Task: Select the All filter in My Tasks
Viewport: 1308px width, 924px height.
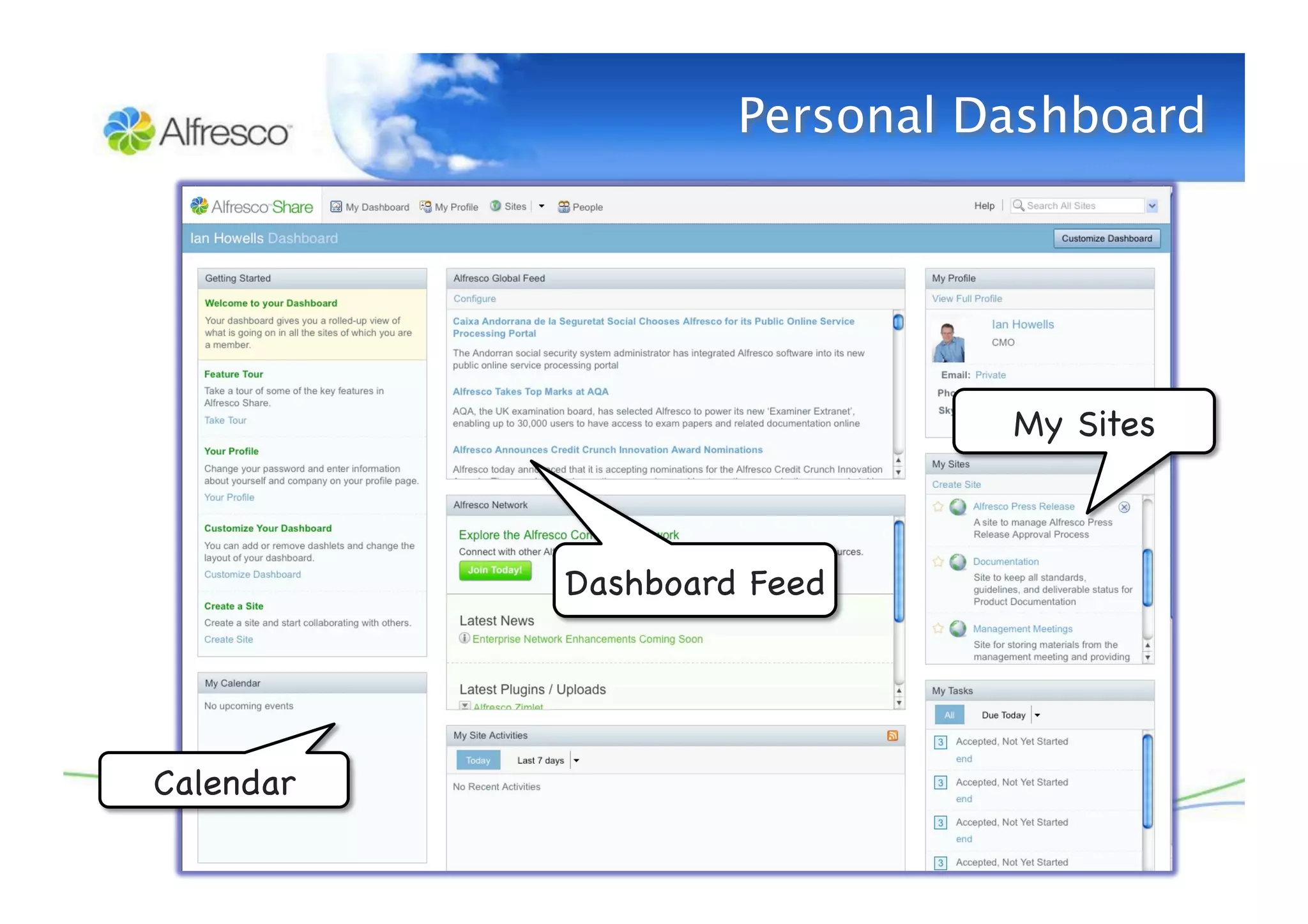Action: [x=949, y=715]
